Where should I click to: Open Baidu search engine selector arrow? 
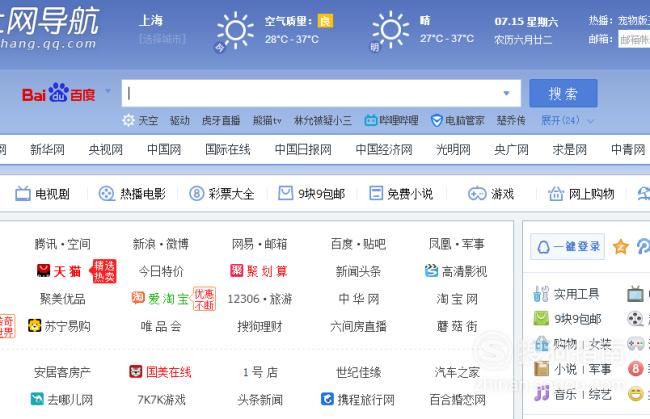pos(108,90)
